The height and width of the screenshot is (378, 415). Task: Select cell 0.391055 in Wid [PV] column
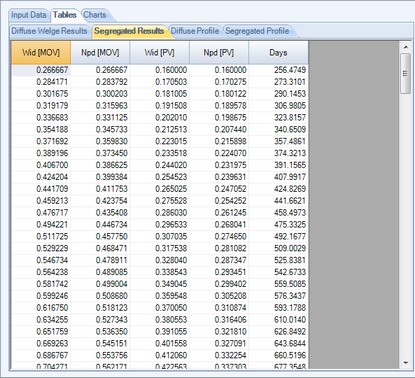click(x=160, y=332)
